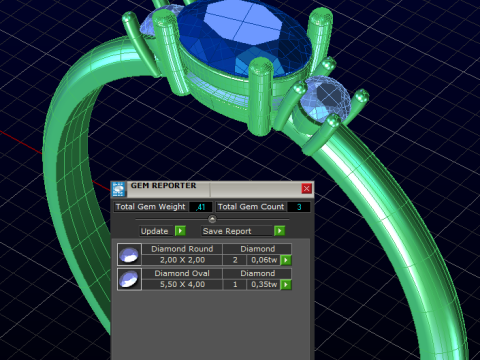The height and width of the screenshot is (360, 480).
Task: Click the GEM REPORTER title bar
Action: pyautogui.click(x=212, y=189)
